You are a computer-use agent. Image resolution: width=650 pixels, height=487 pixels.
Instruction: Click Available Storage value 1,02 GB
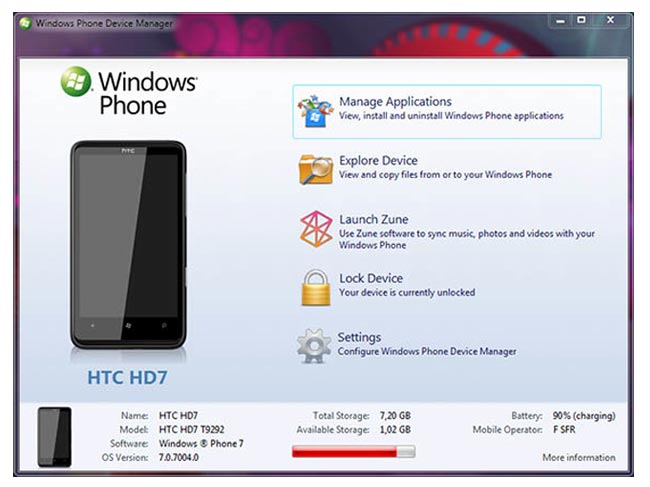pyautogui.click(x=395, y=429)
